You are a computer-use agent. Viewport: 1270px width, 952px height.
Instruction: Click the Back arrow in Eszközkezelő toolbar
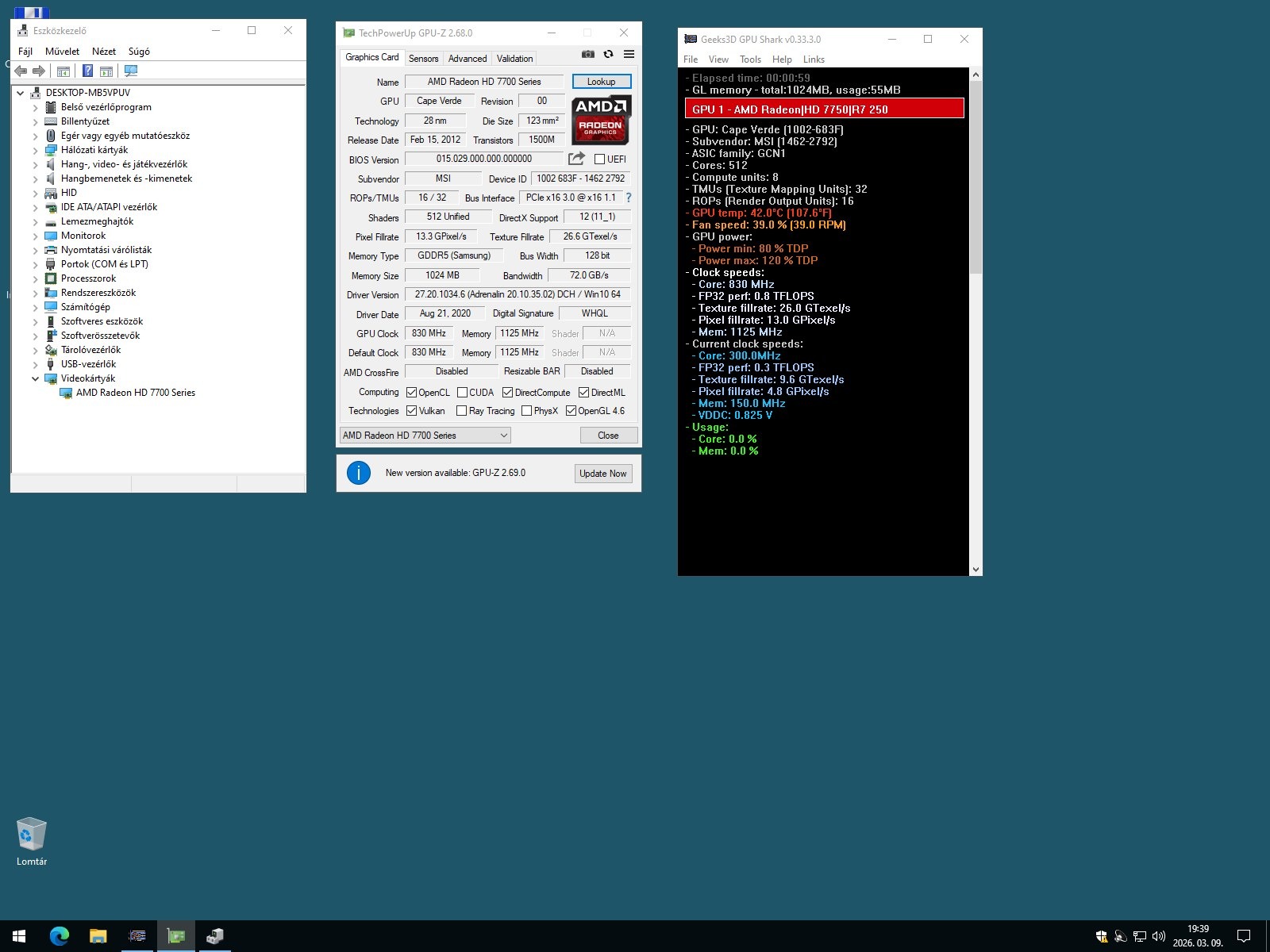21,71
